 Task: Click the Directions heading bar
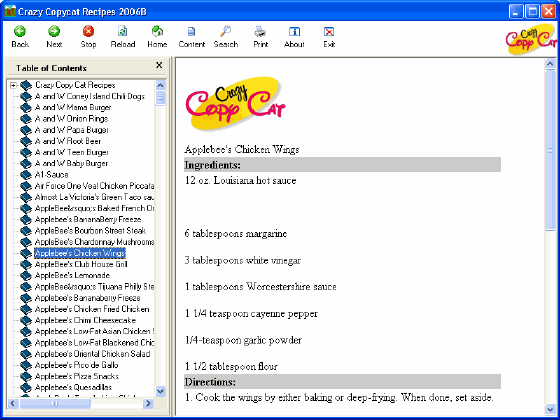pyautogui.click(x=342, y=382)
